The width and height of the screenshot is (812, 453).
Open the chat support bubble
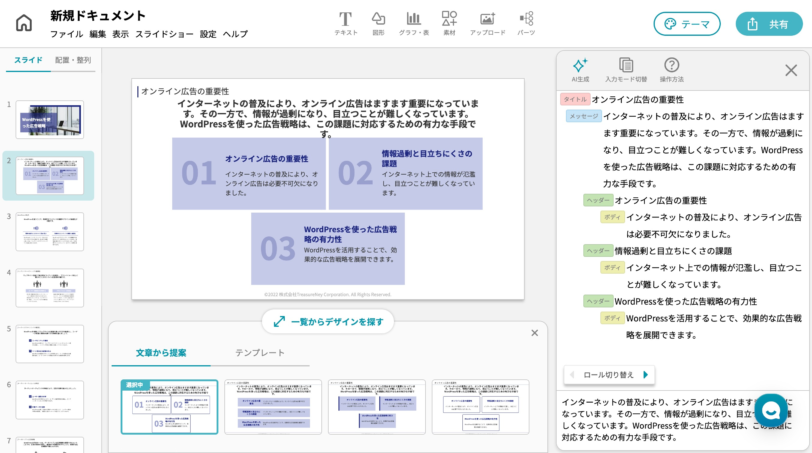tap(771, 410)
